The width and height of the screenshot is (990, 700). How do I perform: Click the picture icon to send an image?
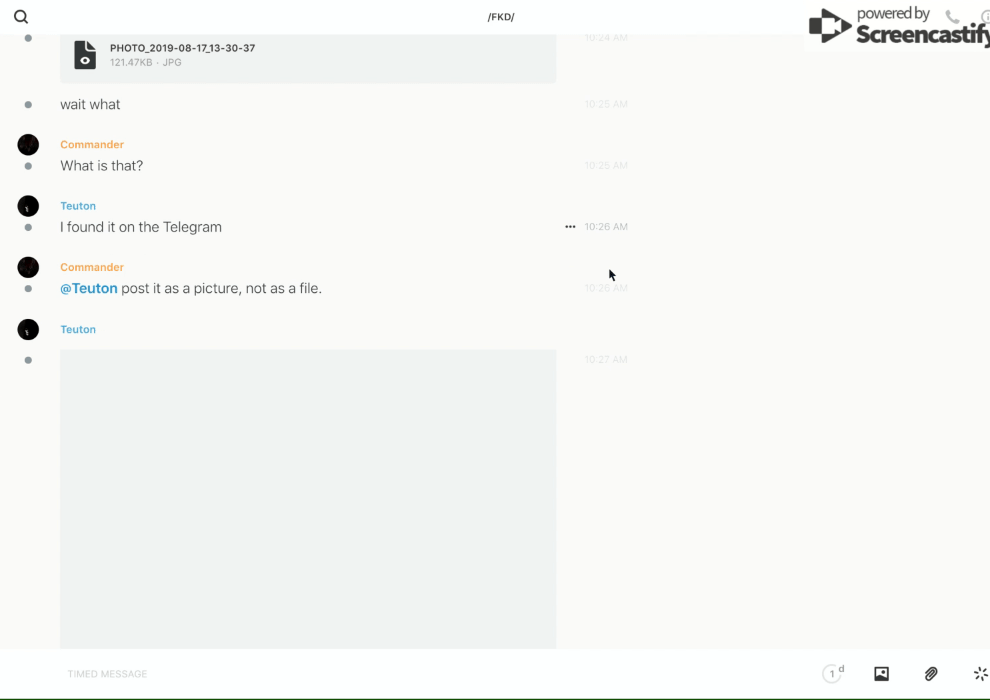click(881, 674)
